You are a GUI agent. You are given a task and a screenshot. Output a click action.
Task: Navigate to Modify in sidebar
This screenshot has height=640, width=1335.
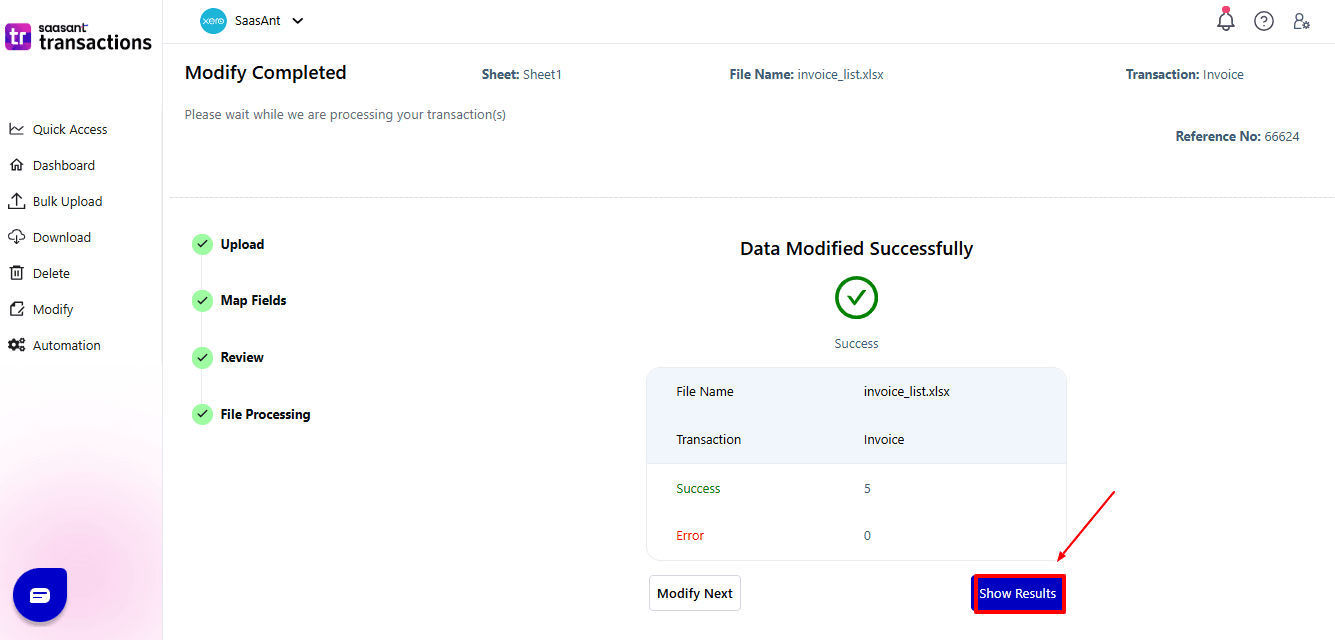pos(53,309)
